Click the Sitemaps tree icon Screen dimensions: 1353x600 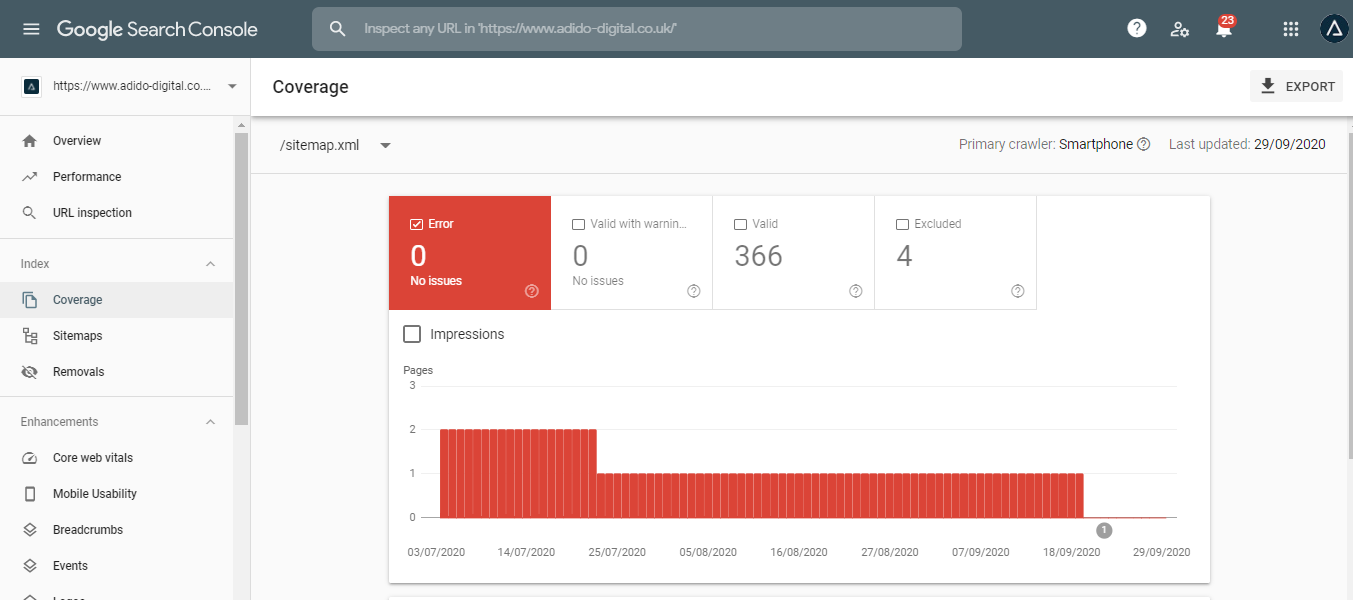(x=30, y=336)
